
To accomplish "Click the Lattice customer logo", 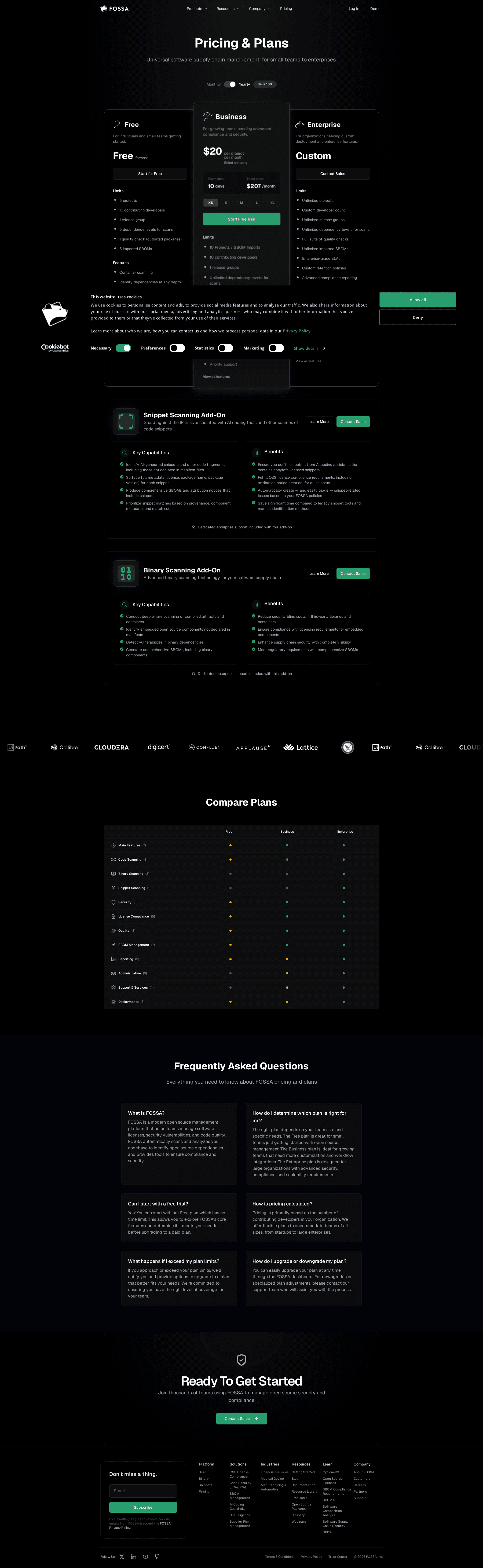I will click(301, 747).
